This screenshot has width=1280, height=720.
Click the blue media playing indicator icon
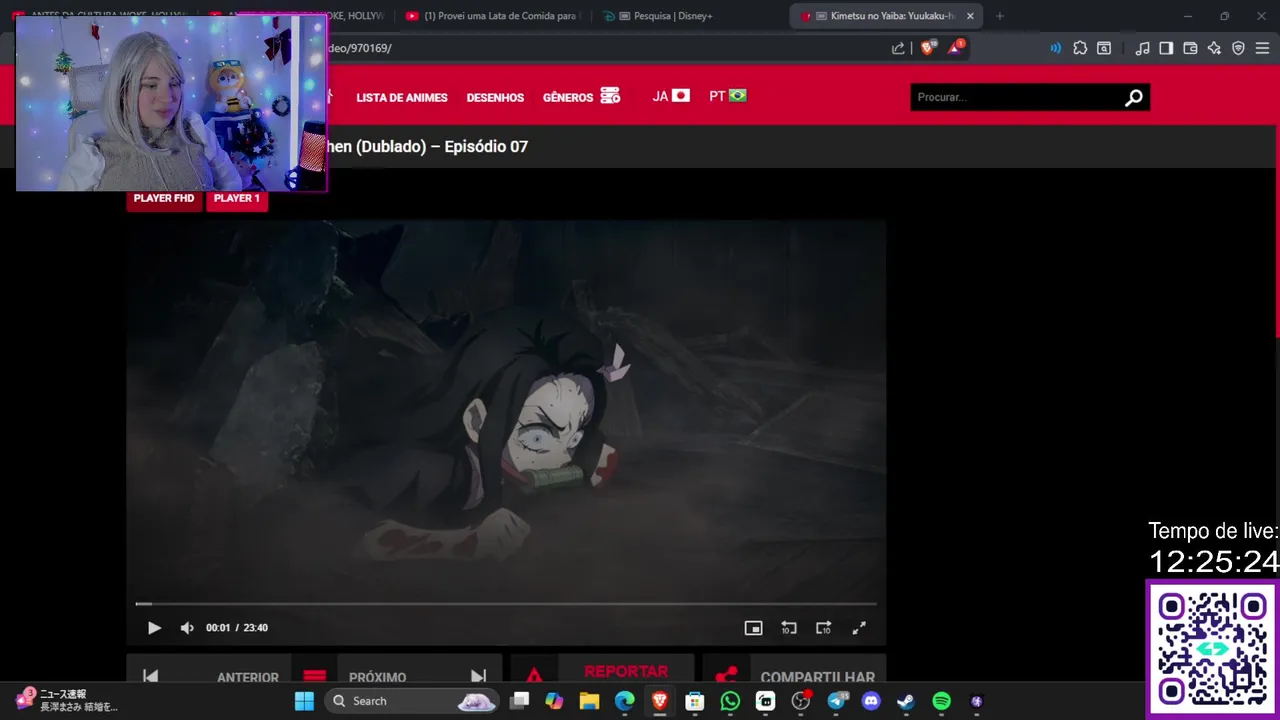[1055, 48]
